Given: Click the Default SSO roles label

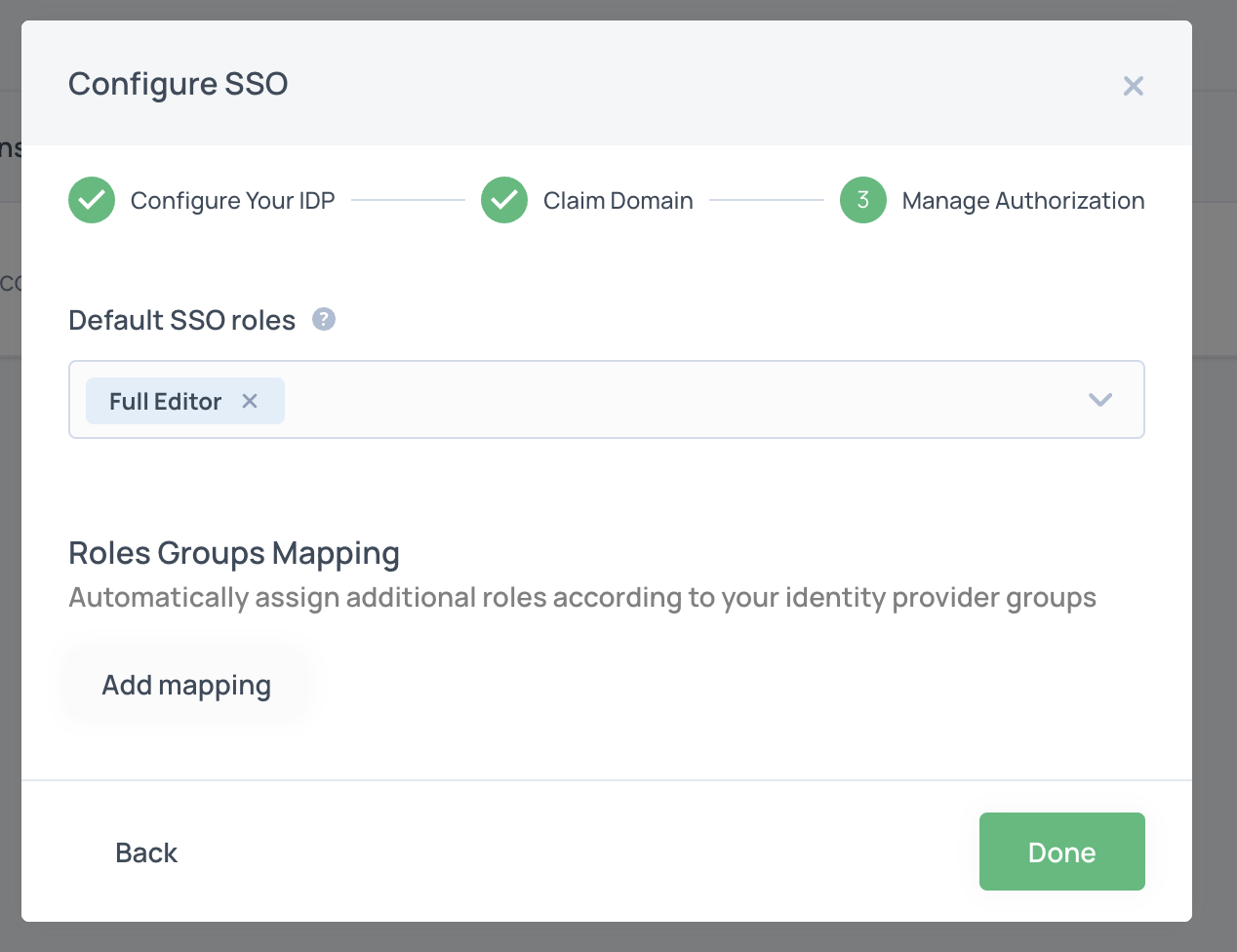Looking at the screenshot, I should [x=181, y=320].
